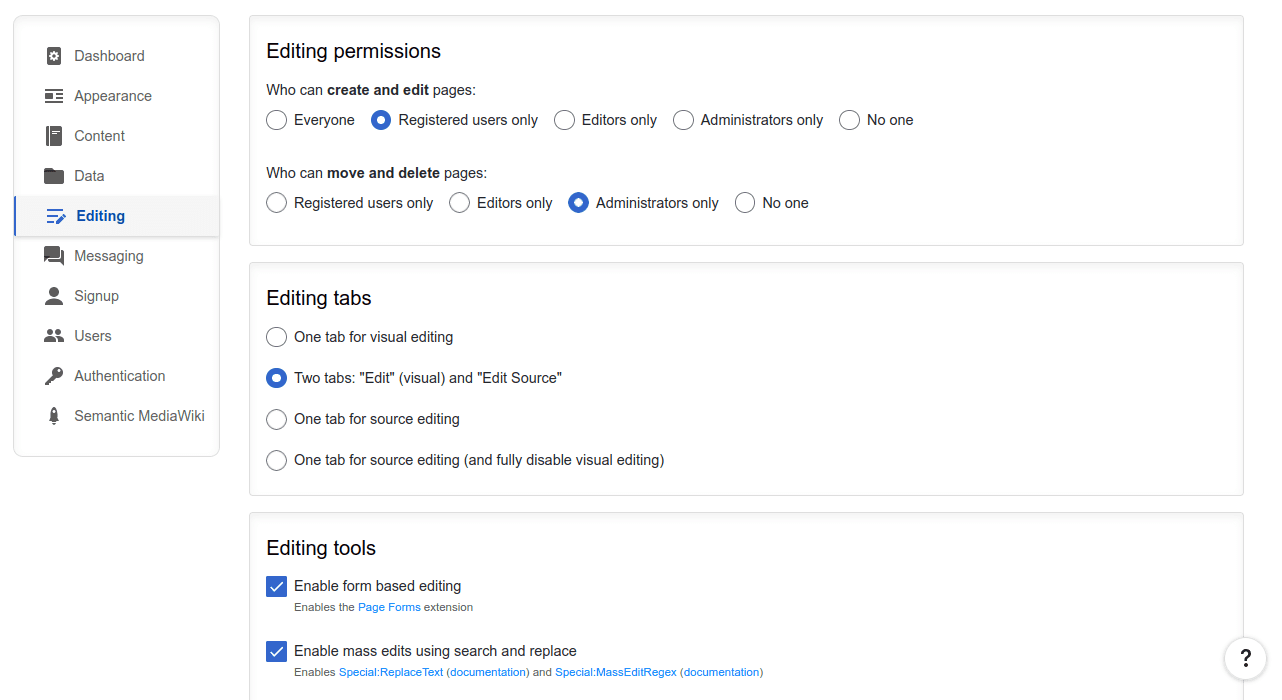Click the Users group icon
The width and height of the screenshot is (1282, 700).
pos(53,335)
